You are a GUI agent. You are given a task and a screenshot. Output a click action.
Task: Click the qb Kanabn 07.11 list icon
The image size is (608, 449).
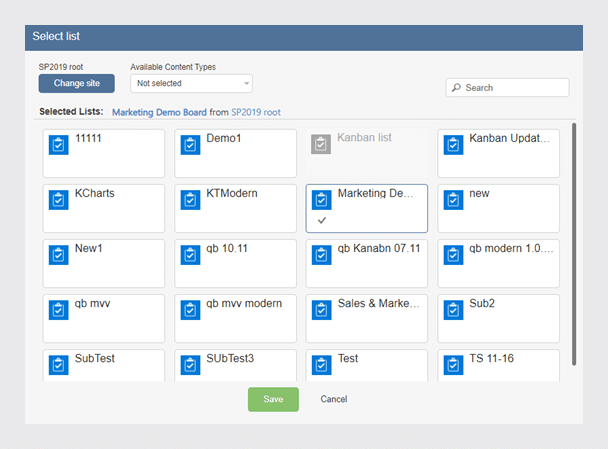pos(321,255)
